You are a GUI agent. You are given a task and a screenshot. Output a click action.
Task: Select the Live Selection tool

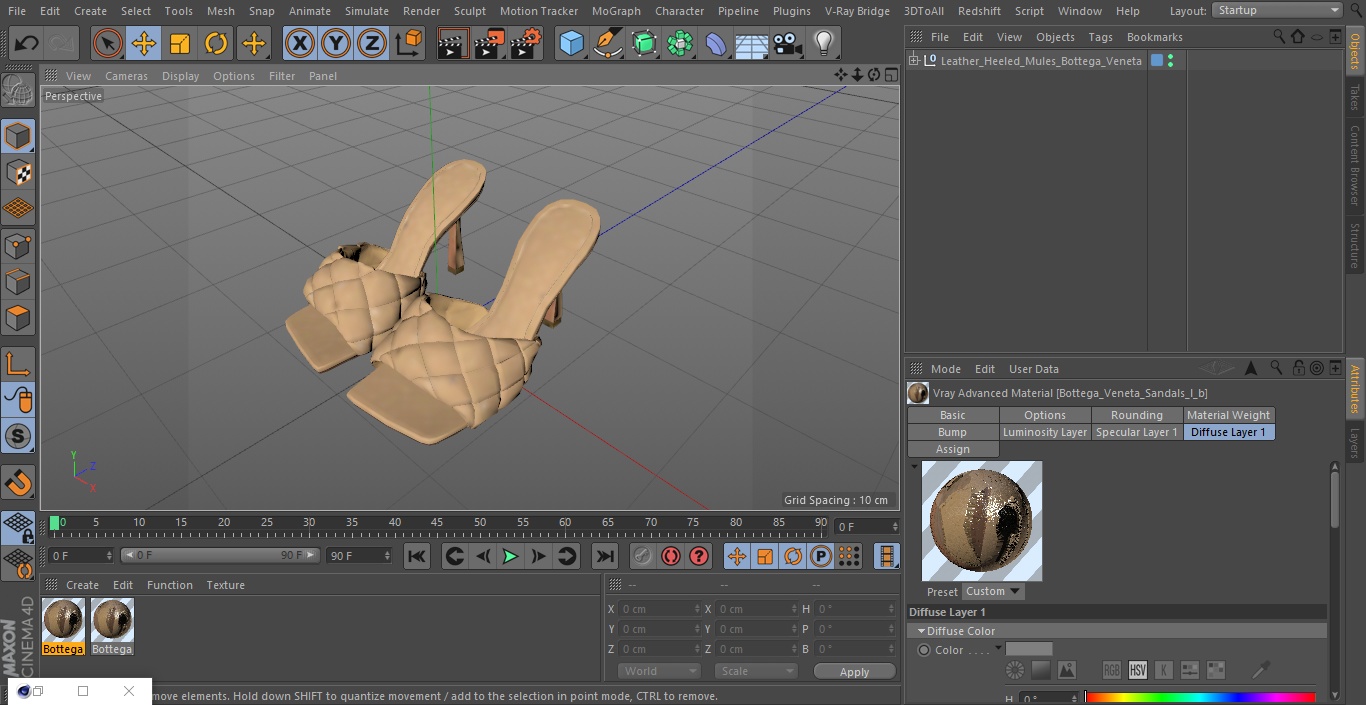point(108,43)
